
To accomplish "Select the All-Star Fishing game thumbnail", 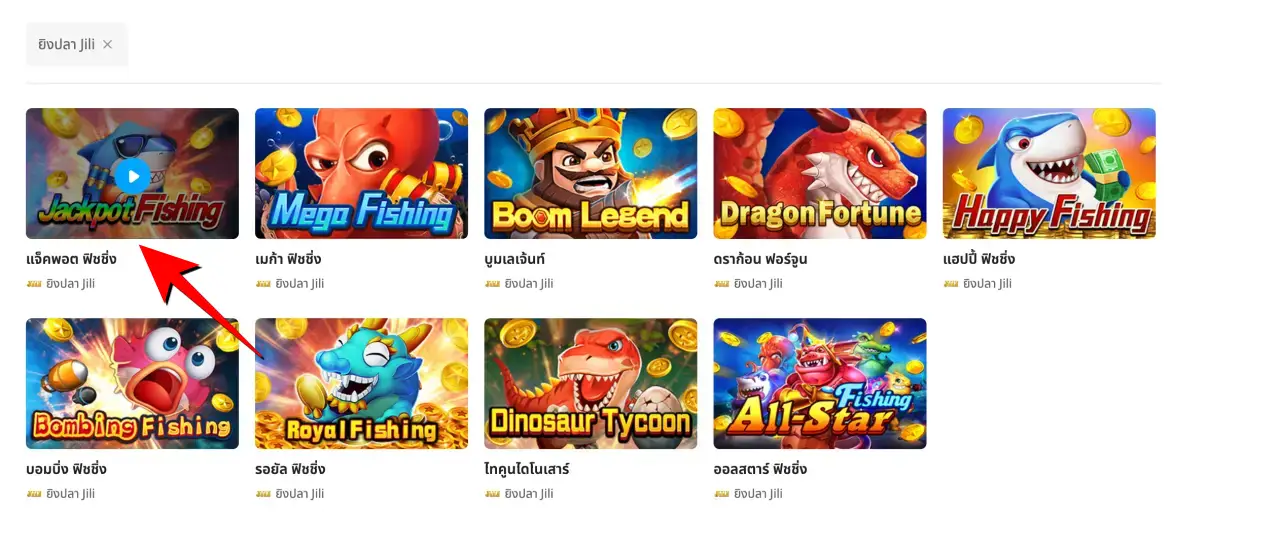I will click(x=820, y=383).
